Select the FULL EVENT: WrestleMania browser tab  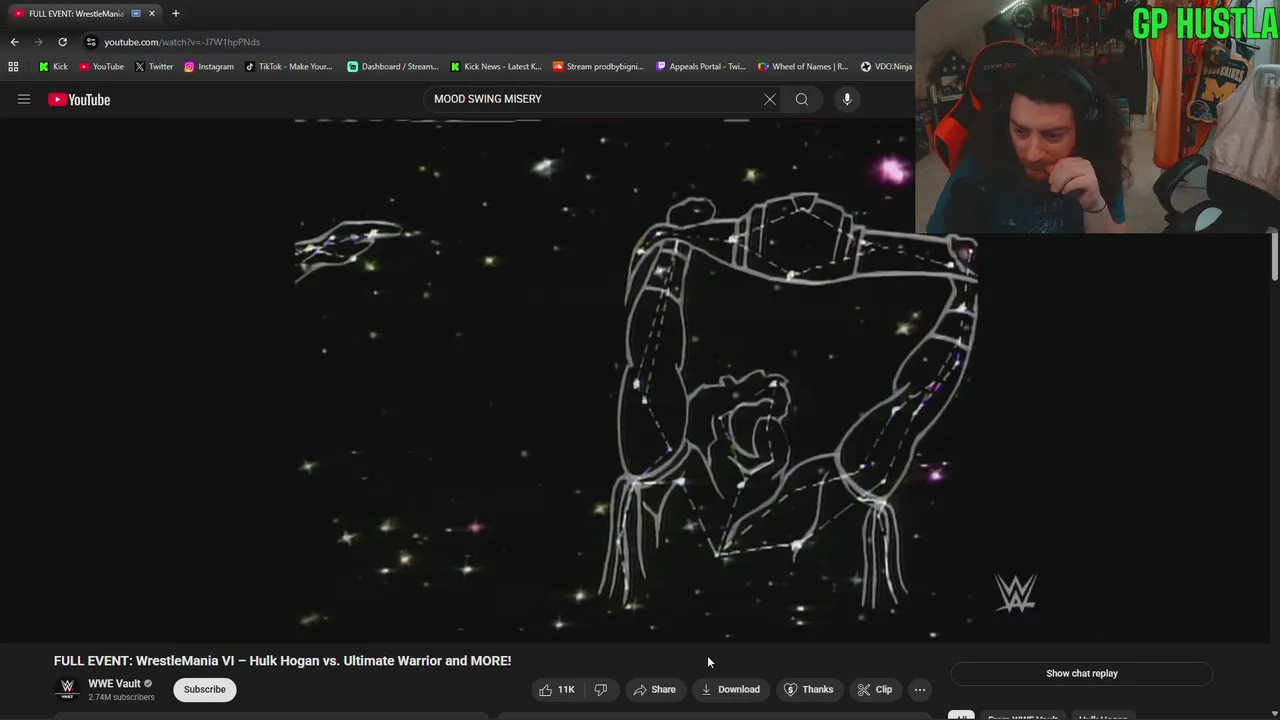(x=84, y=14)
